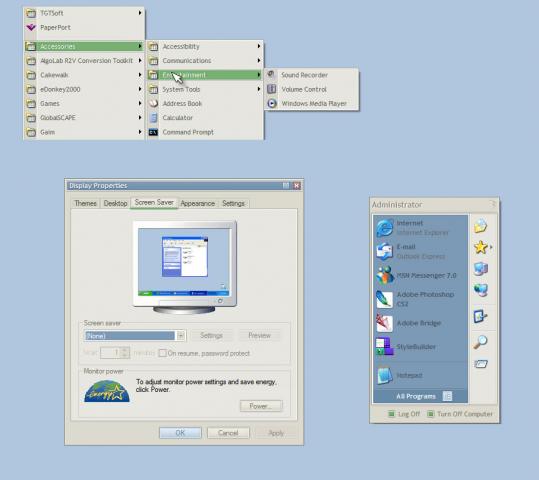Expand the Accessibility submenu arrow

click(x=258, y=46)
